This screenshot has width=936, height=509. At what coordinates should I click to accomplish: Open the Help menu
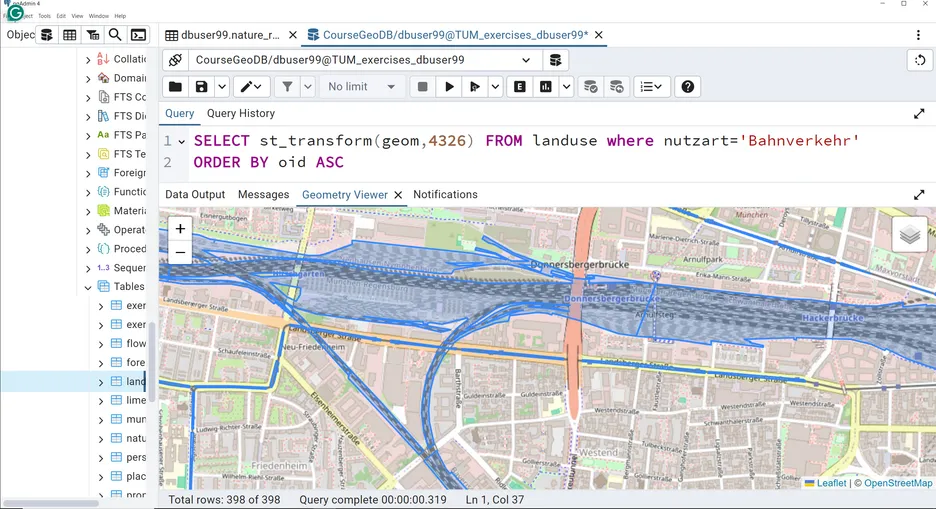(x=120, y=16)
